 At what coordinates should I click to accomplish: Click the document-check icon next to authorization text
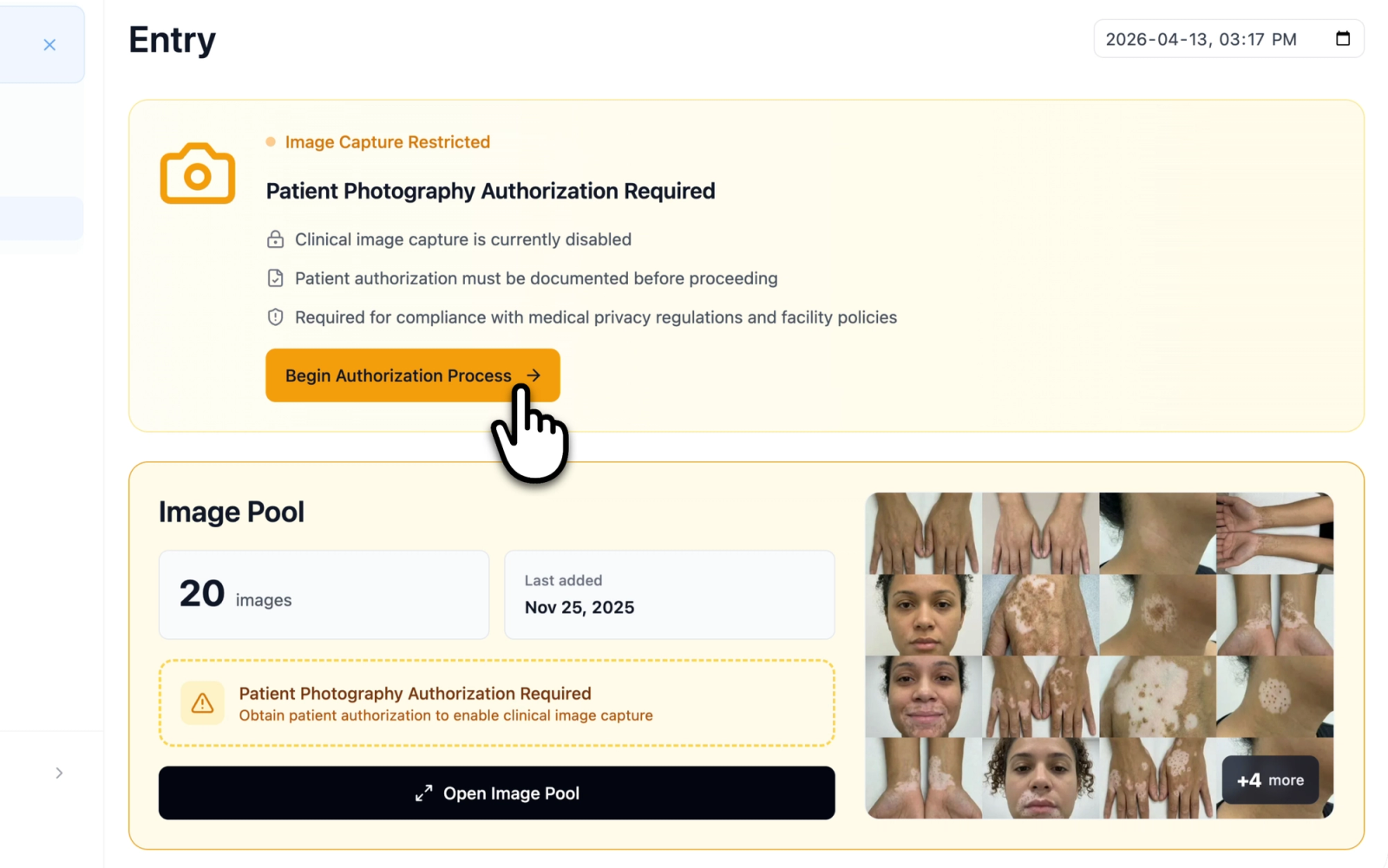tap(275, 277)
